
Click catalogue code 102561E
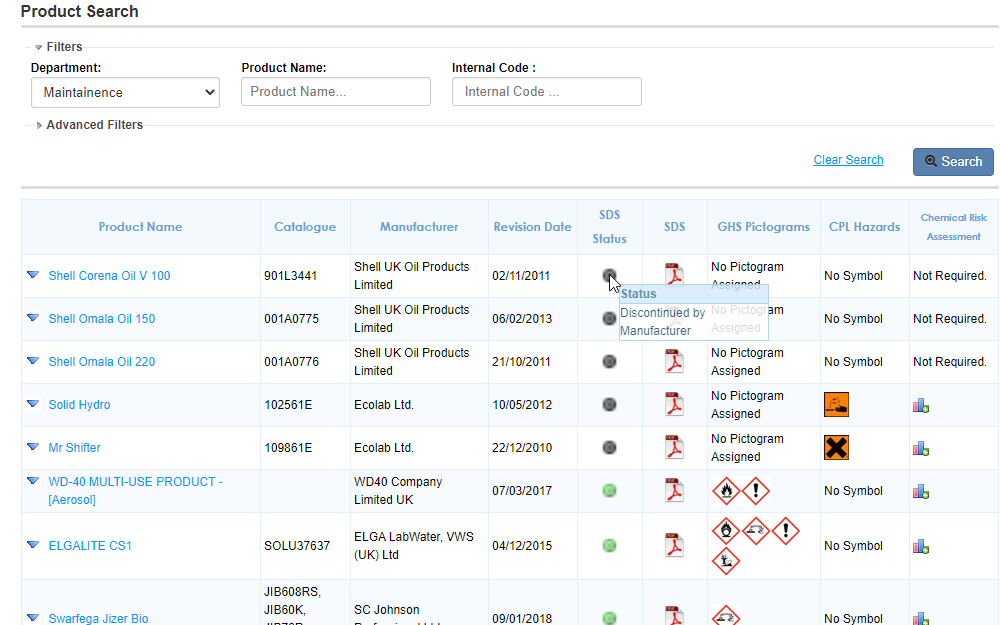pos(288,404)
